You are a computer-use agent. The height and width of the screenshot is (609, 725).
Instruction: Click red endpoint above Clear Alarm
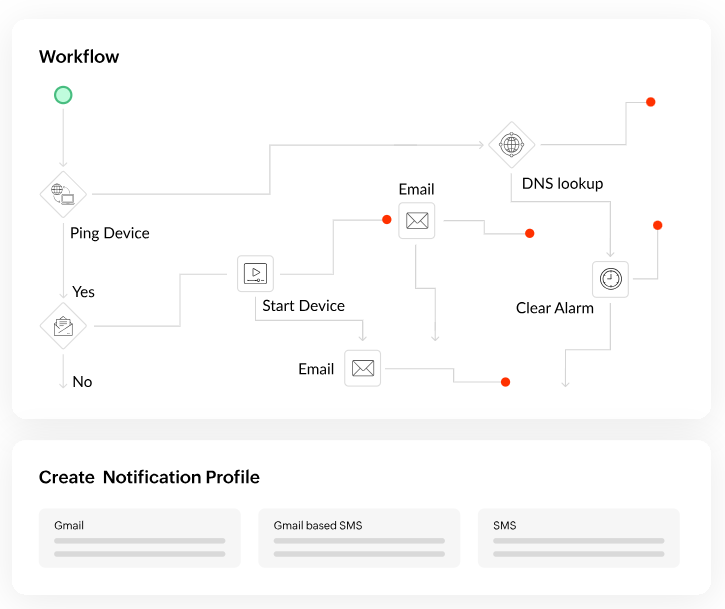[657, 225]
